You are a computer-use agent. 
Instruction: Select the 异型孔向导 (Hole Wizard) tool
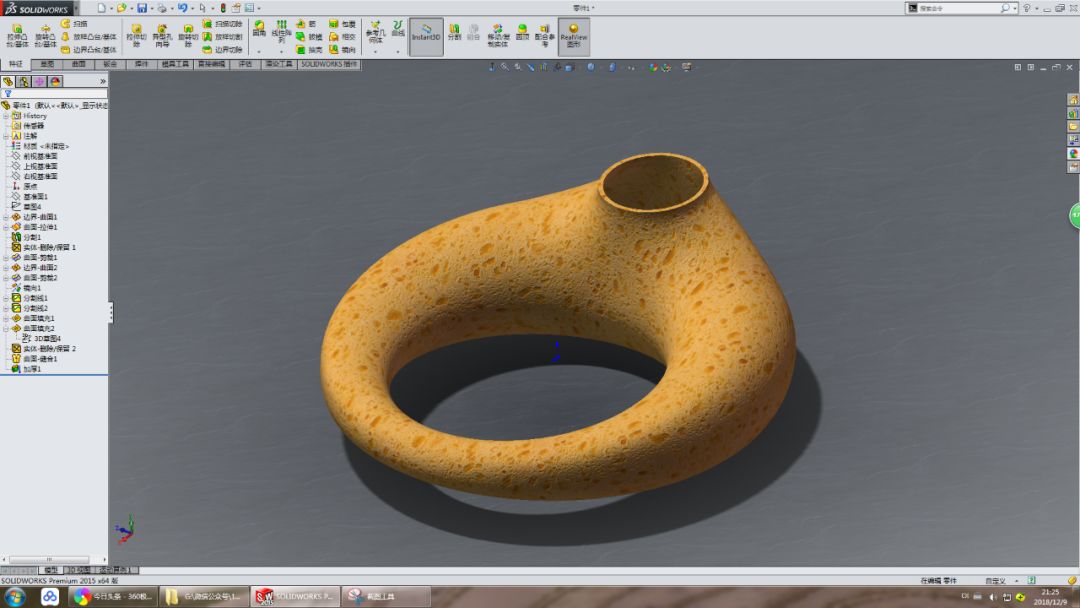tap(160, 31)
